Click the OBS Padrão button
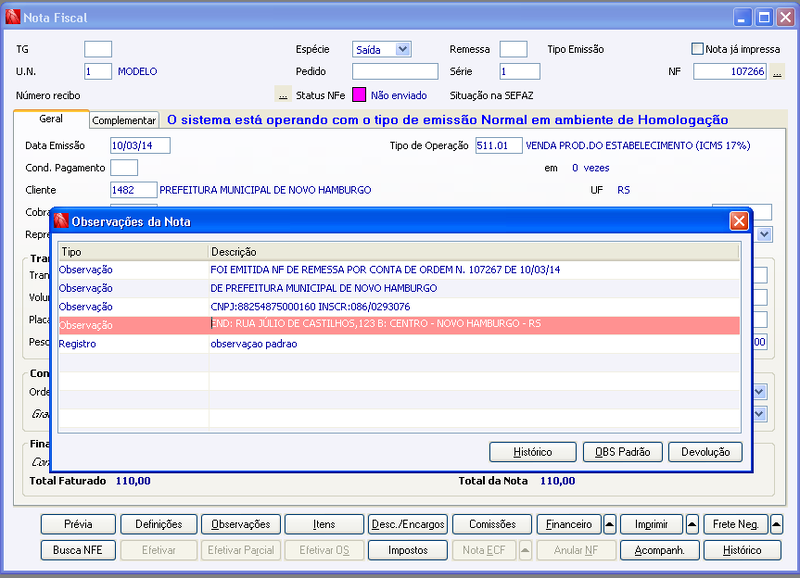This screenshot has width=800, height=578. (x=622, y=452)
